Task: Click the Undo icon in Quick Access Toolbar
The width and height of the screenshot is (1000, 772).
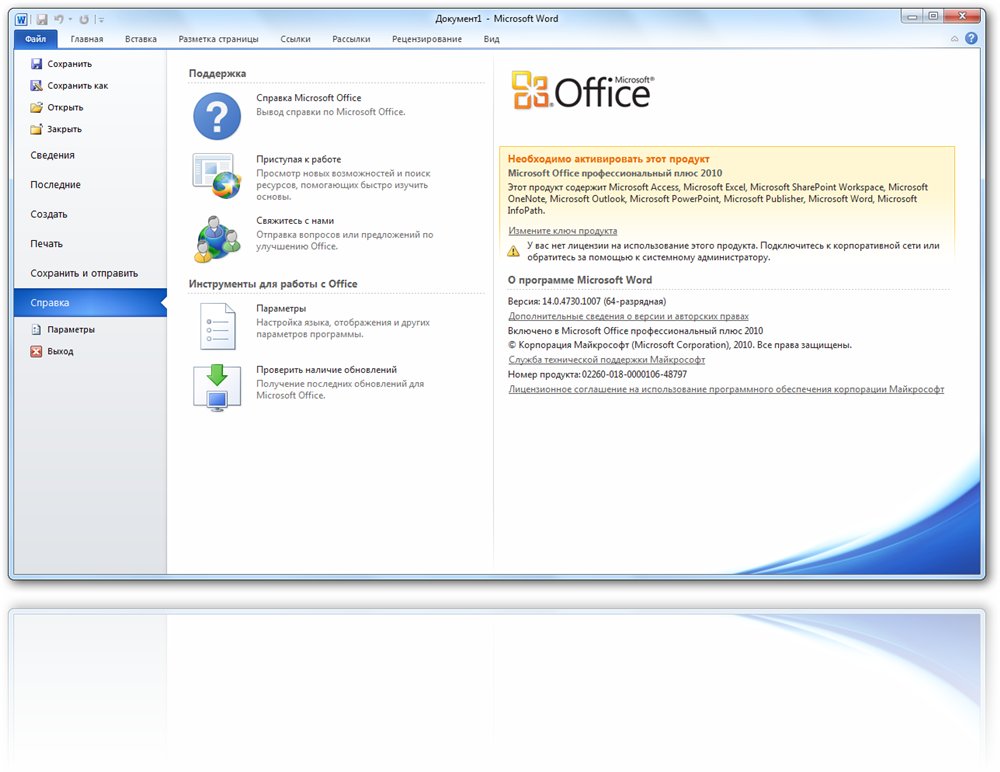Action: coord(59,19)
